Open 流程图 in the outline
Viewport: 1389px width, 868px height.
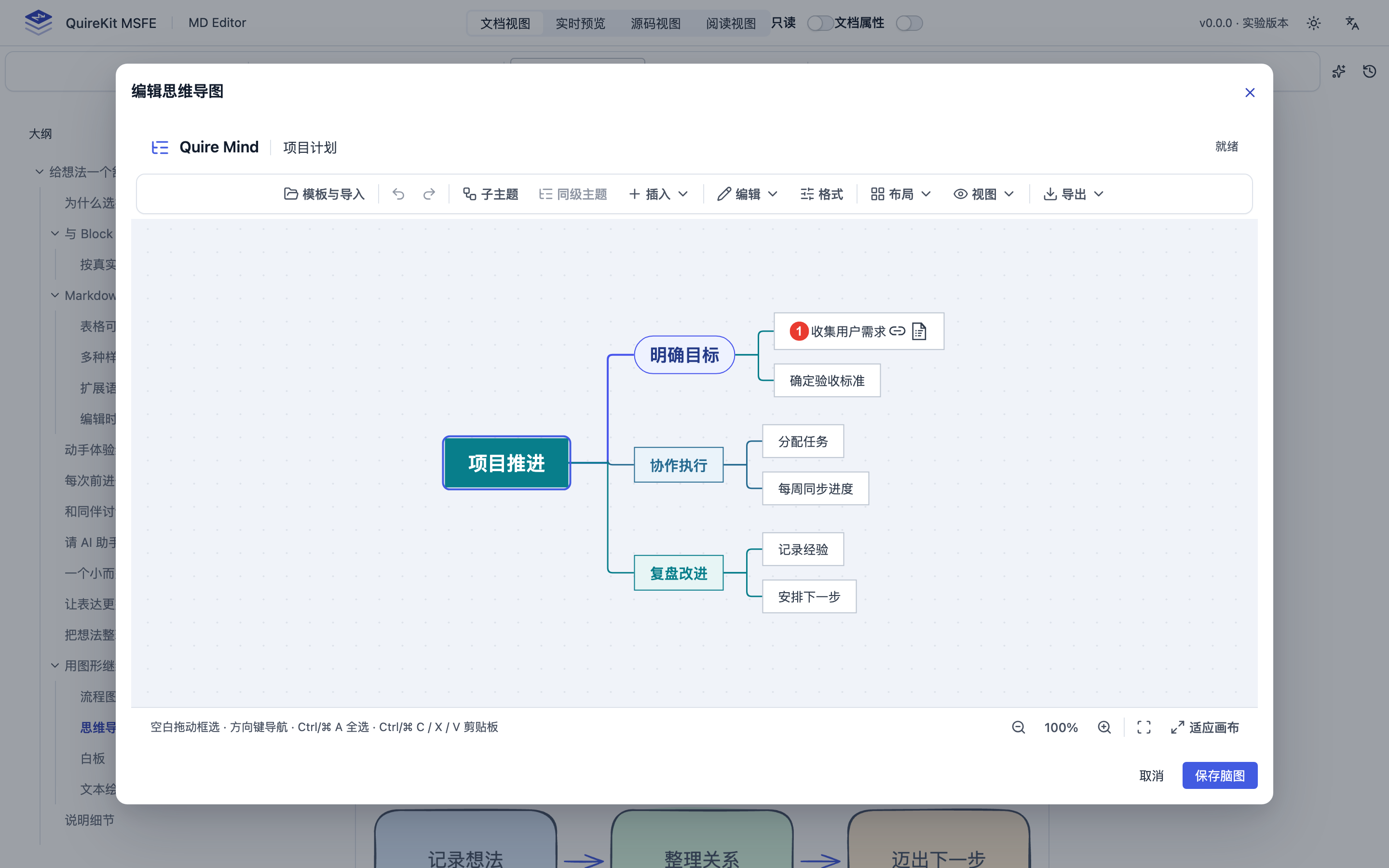pos(97,696)
